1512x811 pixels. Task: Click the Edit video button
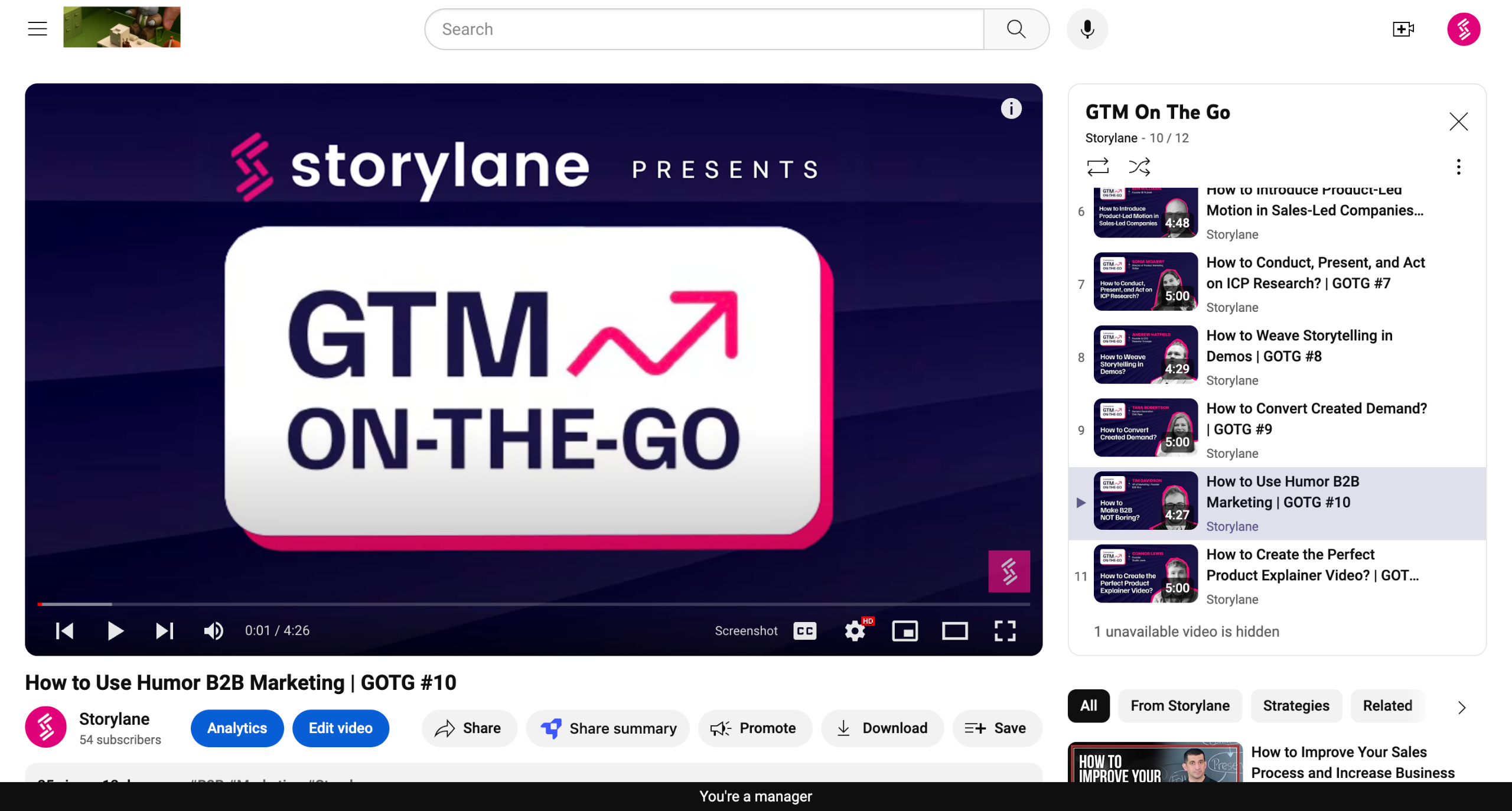[341, 728]
